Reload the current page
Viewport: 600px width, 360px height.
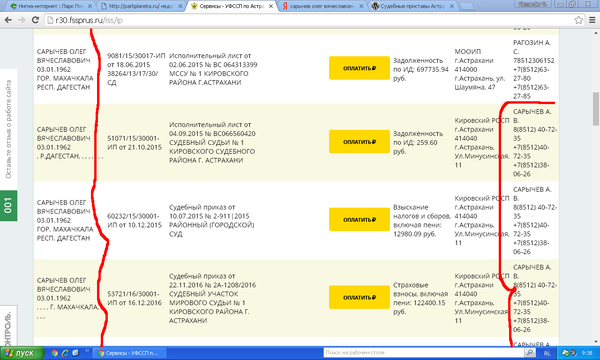[35, 20]
